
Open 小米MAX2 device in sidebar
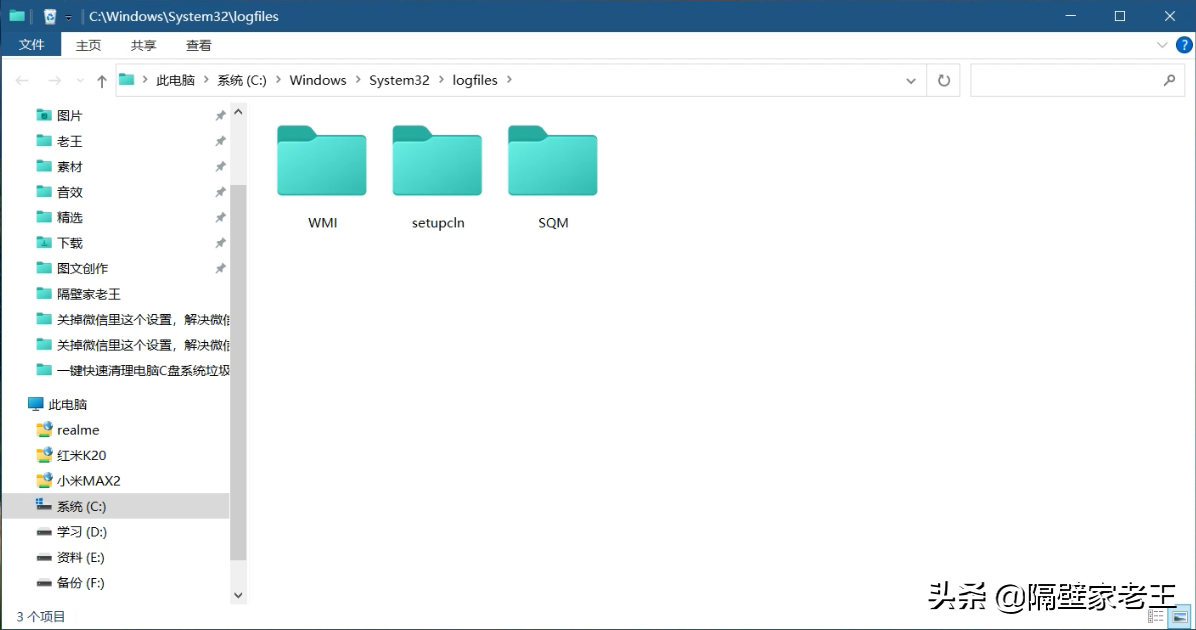click(88, 481)
